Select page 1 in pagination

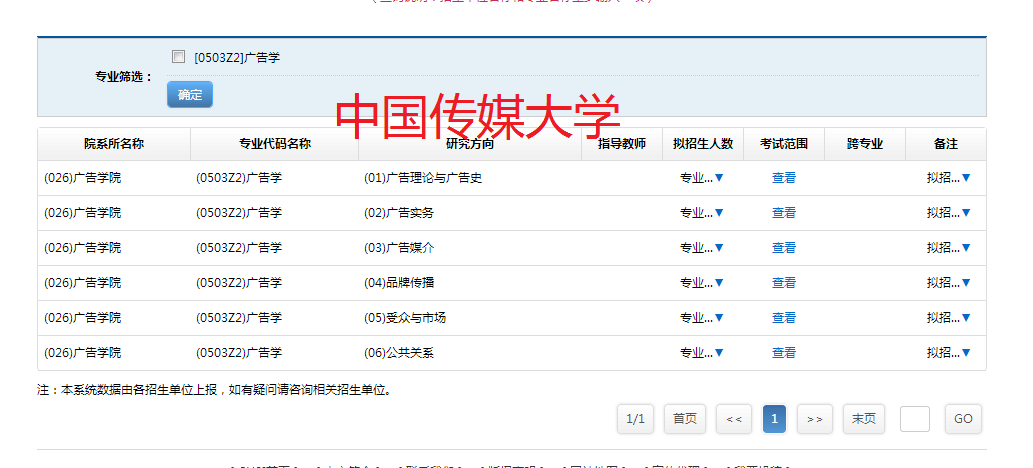pyautogui.click(x=774, y=419)
